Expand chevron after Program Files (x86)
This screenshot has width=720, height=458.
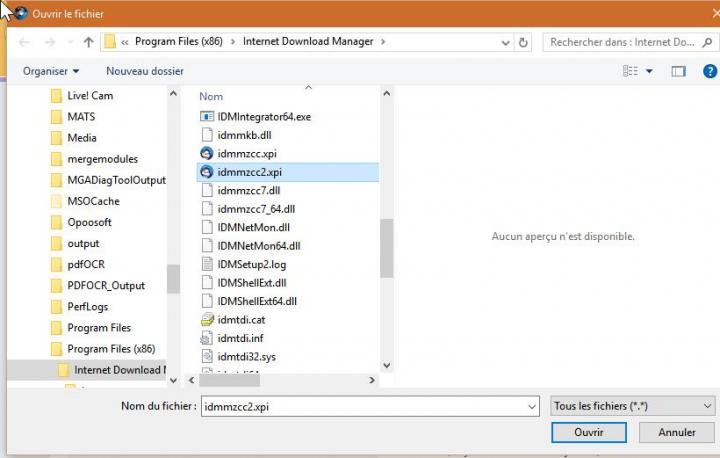click(233, 42)
